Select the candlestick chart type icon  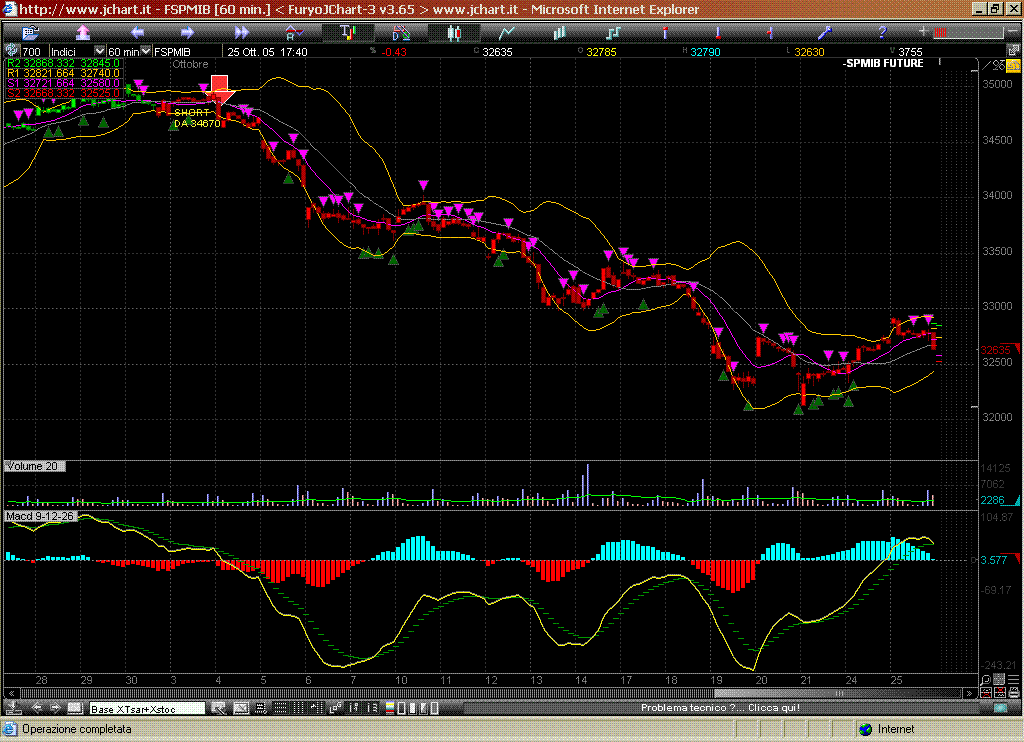(453, 33)
